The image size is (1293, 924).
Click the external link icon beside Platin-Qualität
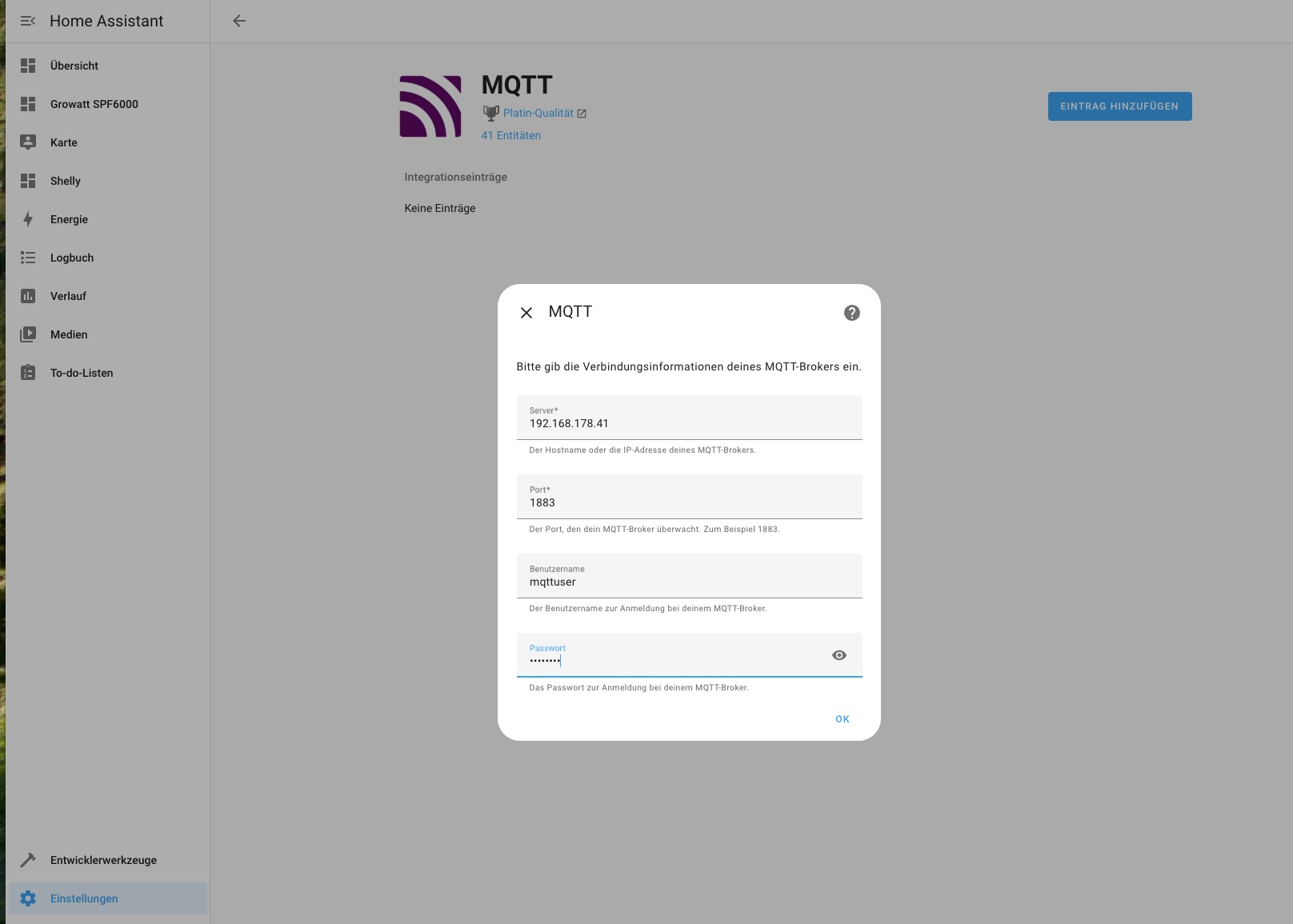[582, 114]
